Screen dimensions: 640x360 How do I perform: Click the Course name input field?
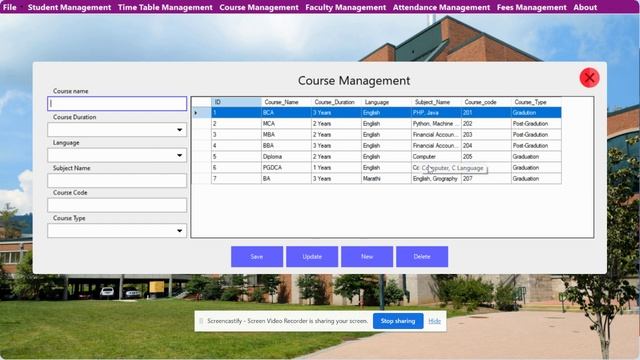click(117, 104)
